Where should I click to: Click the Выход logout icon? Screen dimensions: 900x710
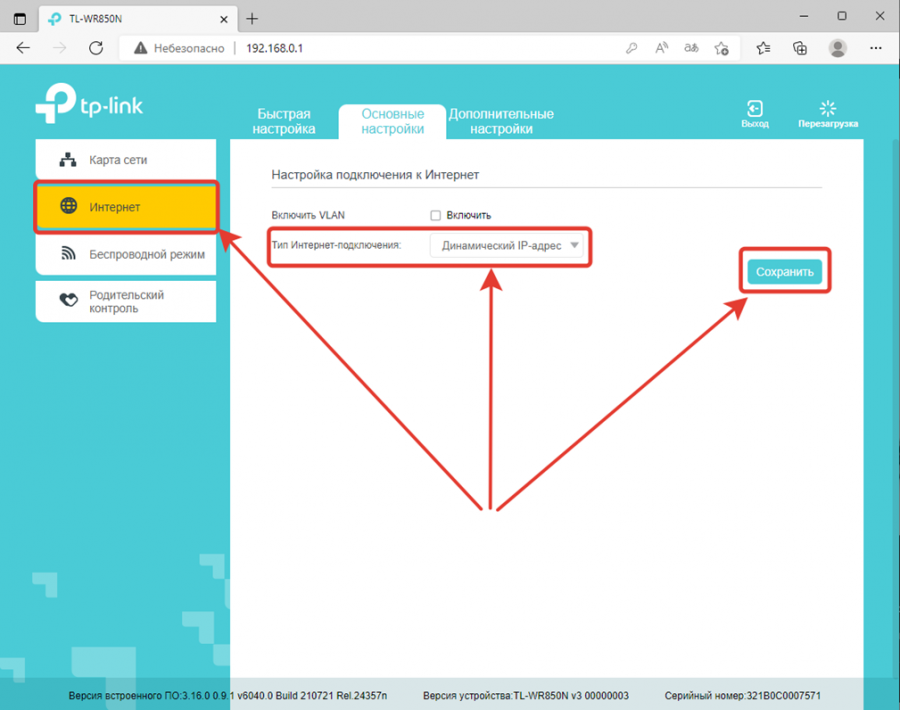[x=755, y=109]
